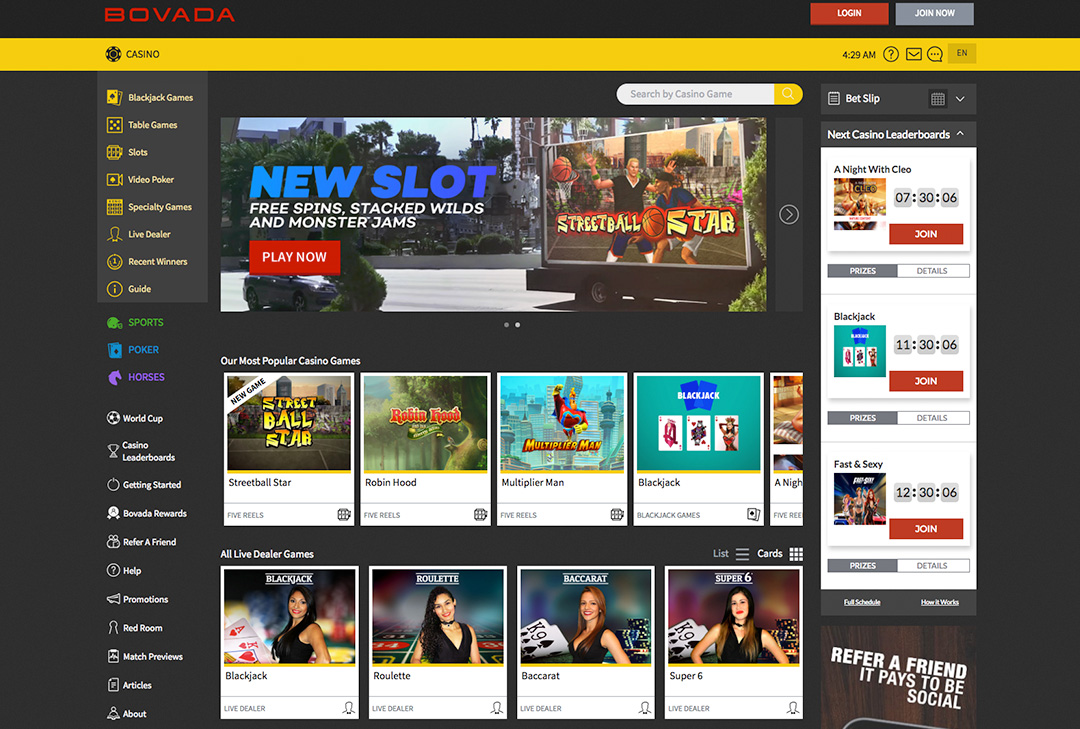Image resolution: width=1080 pixels, height=729 pixels.
Task: Show Prizes tab for Fast & Sexy
Action: 862,566
